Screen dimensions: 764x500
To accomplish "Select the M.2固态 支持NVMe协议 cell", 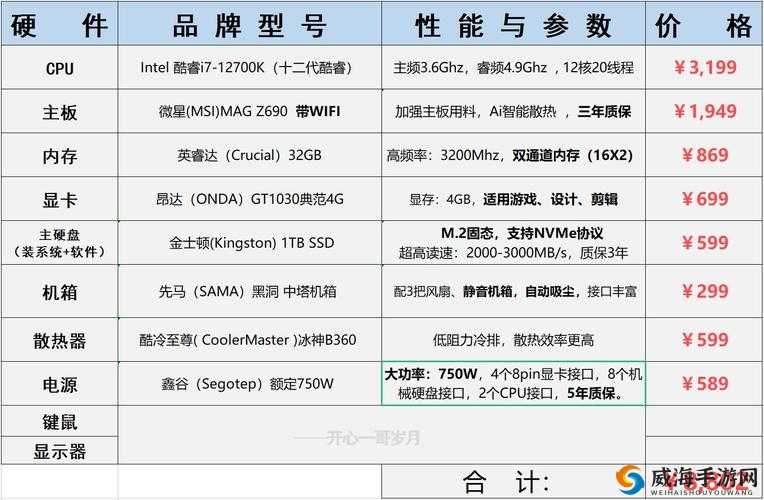I will [514, 243].
